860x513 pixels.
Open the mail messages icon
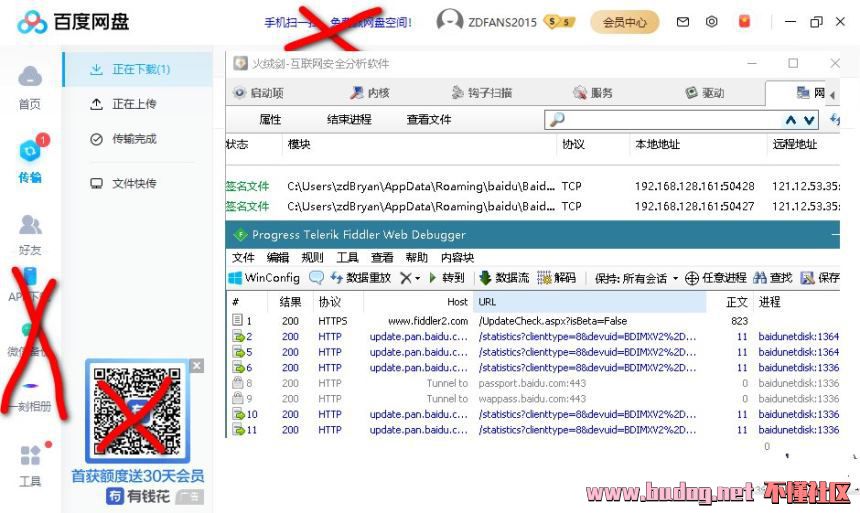tap(683, 22)
